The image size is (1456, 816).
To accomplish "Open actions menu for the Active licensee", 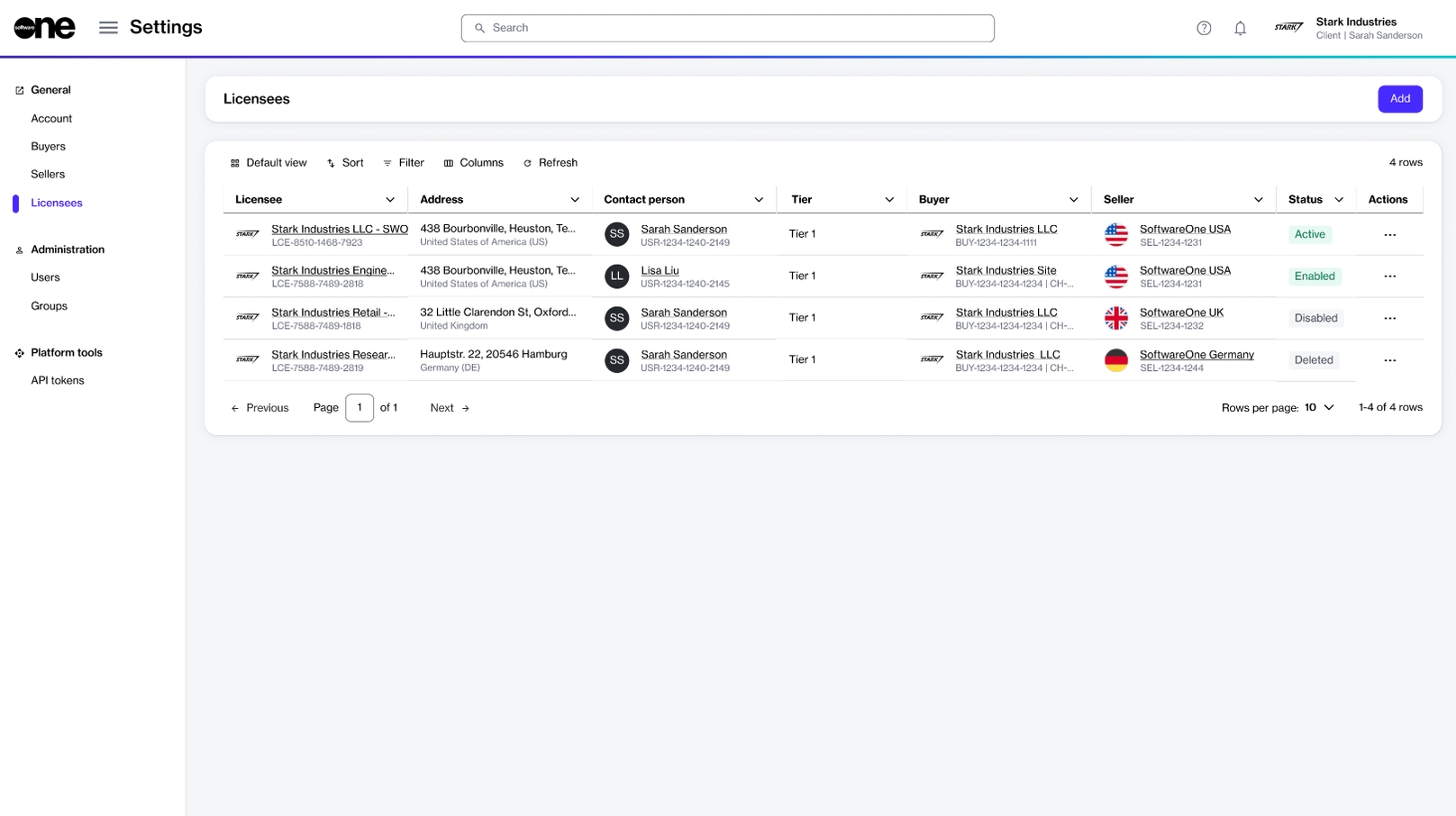I will click(1389, 235).
